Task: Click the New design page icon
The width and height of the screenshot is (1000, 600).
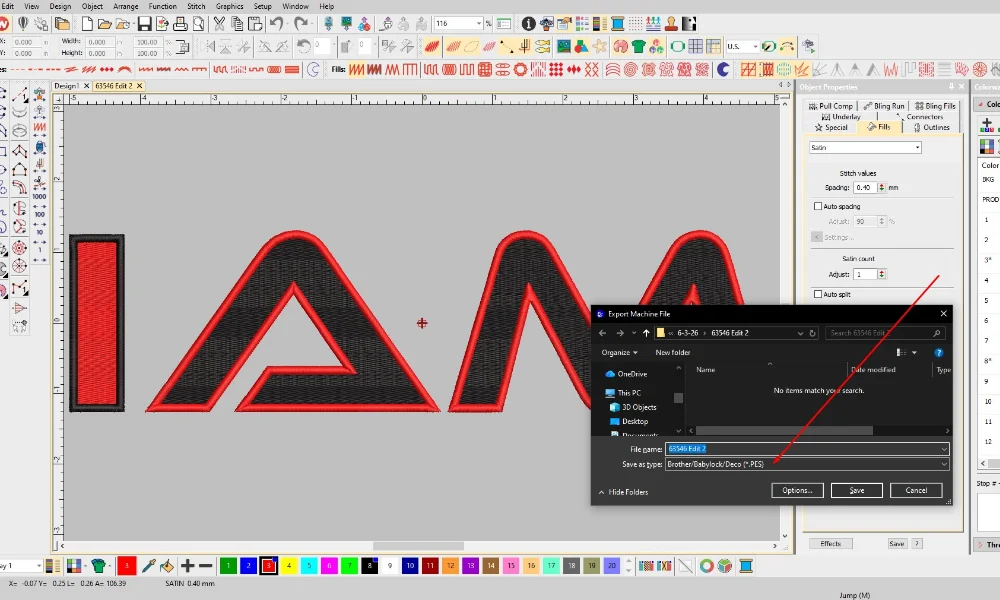Action: pyautogui.click(x=87, y=24)
